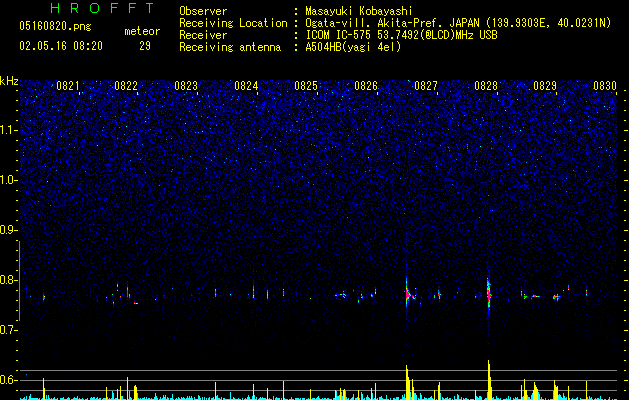Click the 0822 time marker
This screenshot has height=400, width=629.
[126, 86]
